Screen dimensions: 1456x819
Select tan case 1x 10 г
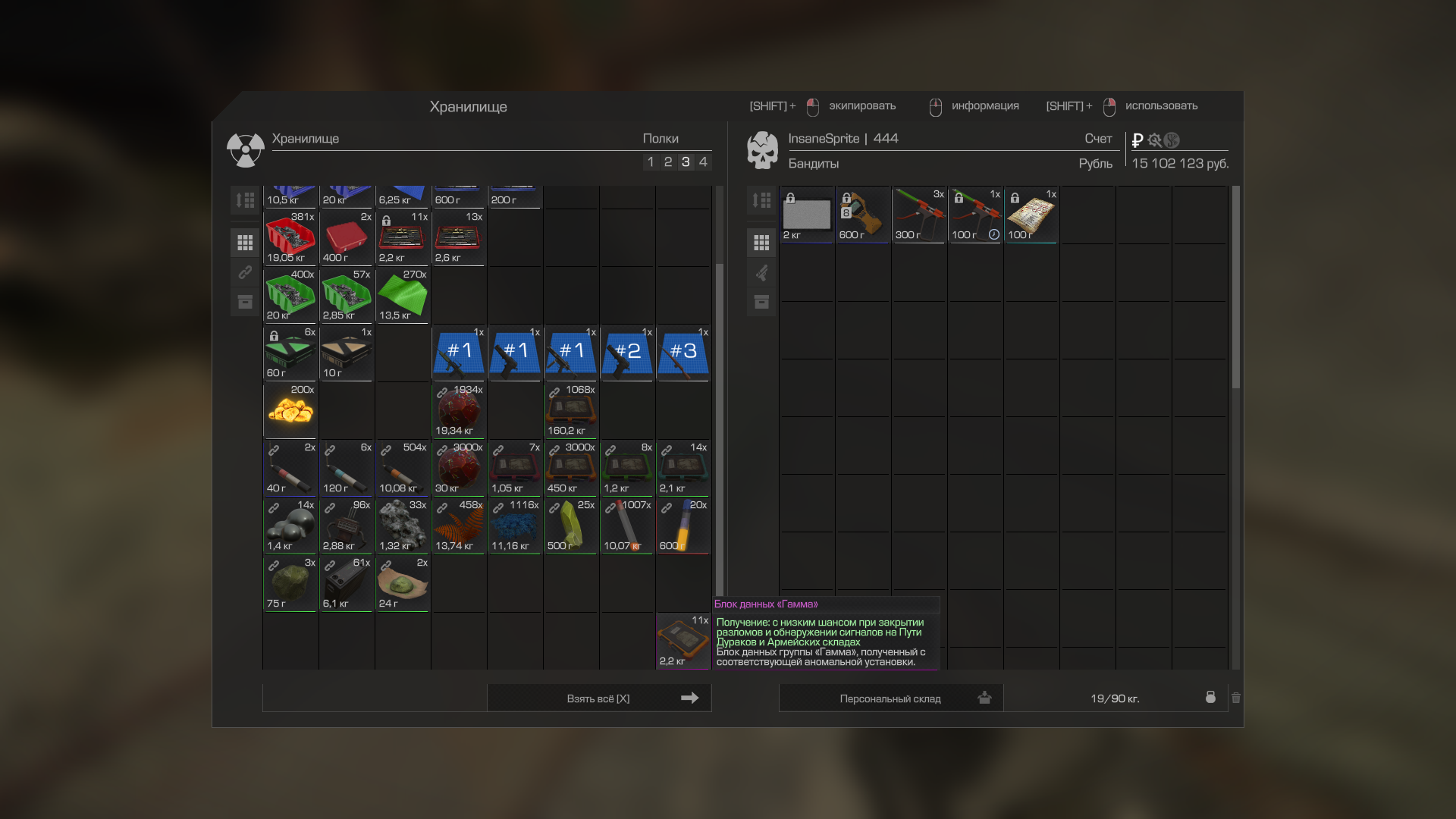tap(347, 353)
